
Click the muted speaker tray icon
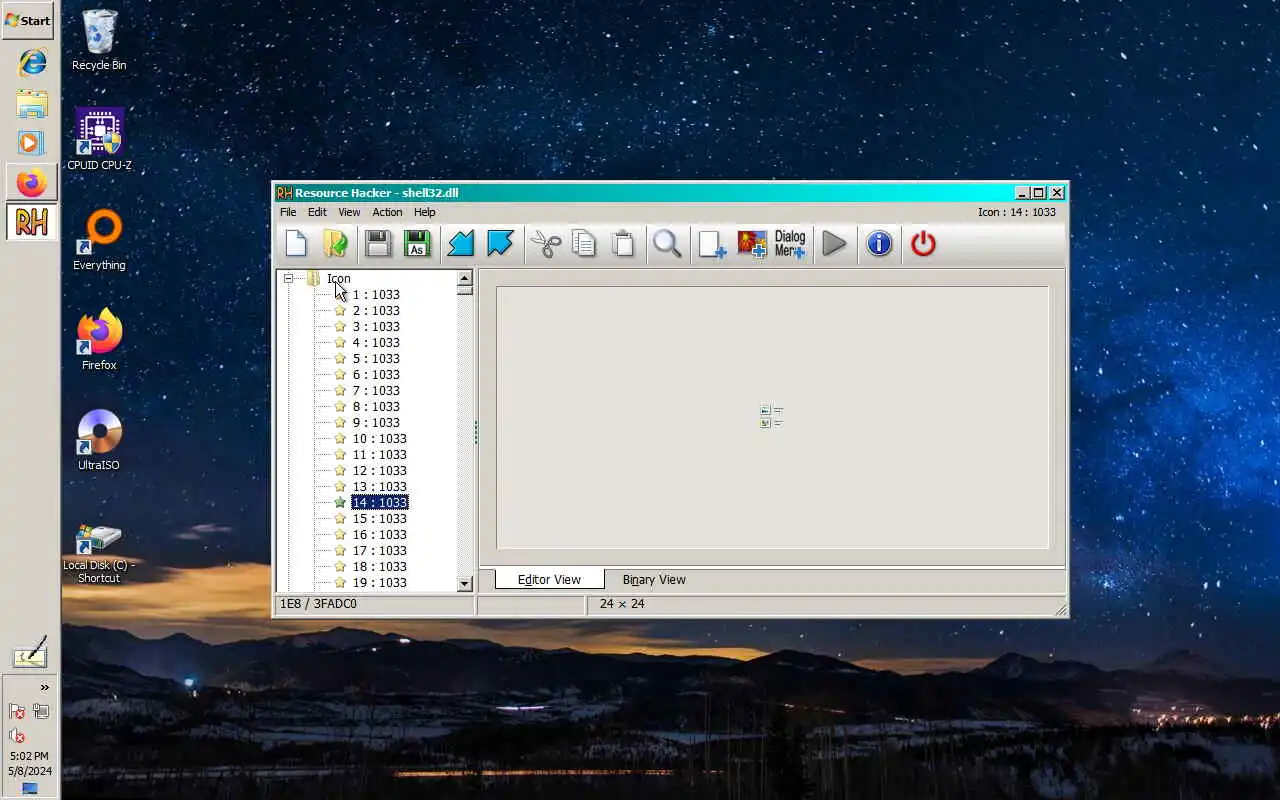[x=17, y=736]
